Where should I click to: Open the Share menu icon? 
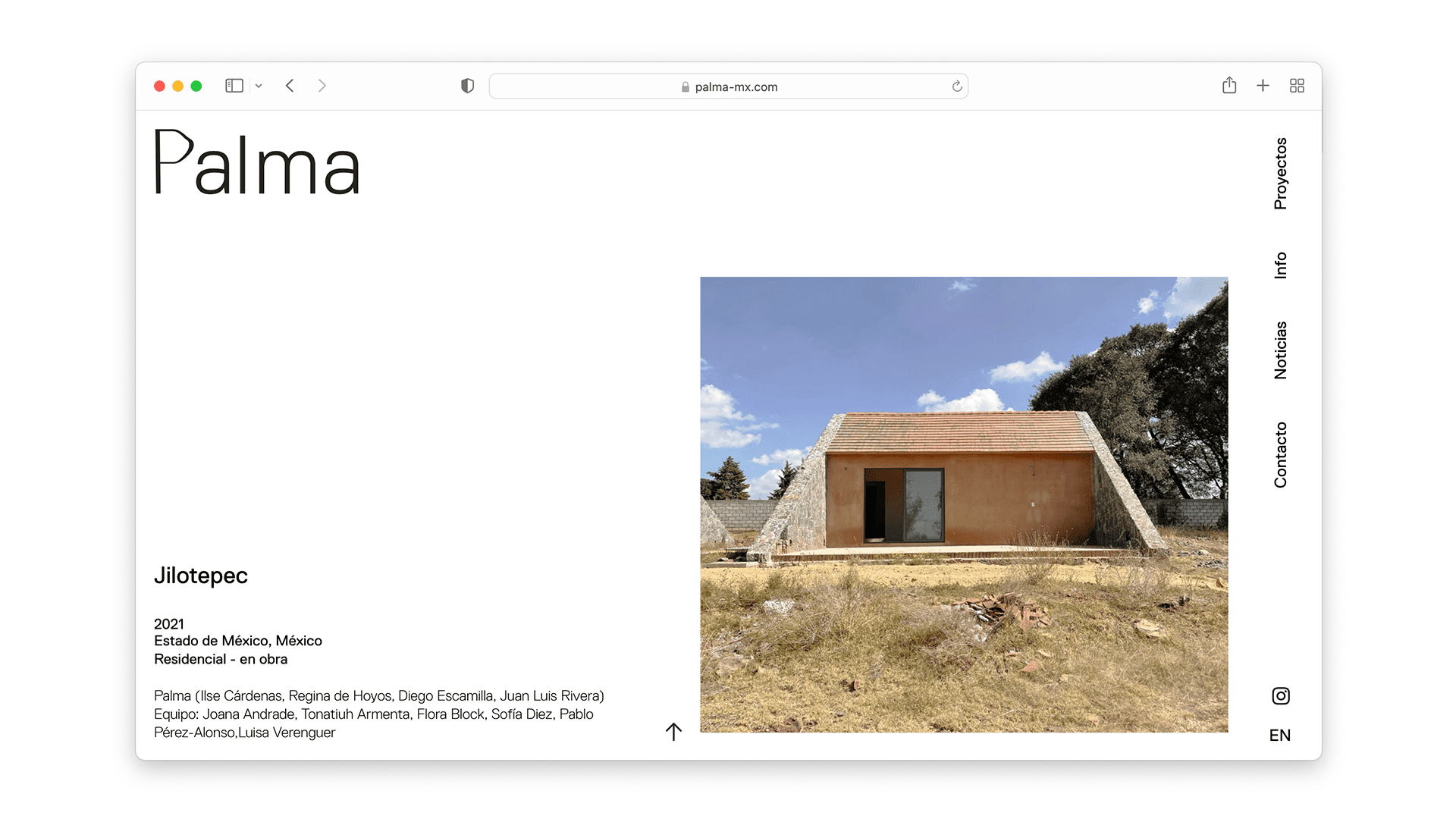click(1229, 85)
